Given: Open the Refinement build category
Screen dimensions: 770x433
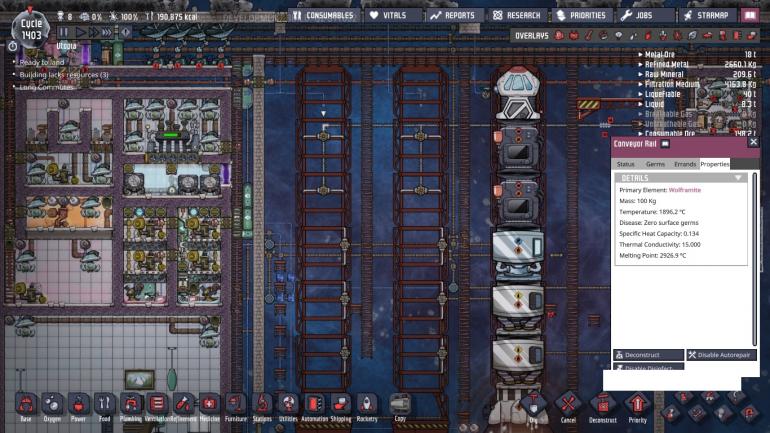Looking at the screenshot, I should pos(183,406).
